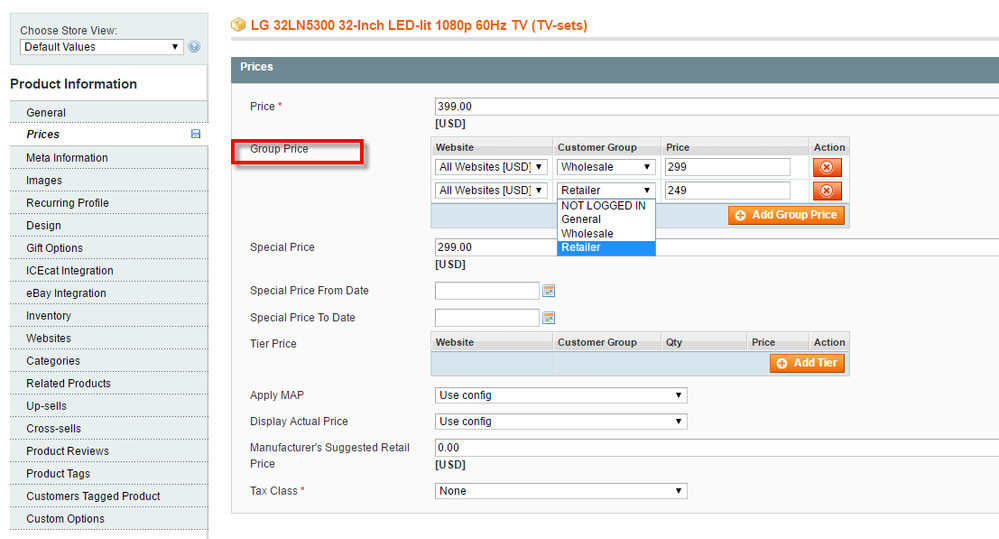Click the save icon beside Prices tab
Screen dimensions: 999x539
pos(196,134)
